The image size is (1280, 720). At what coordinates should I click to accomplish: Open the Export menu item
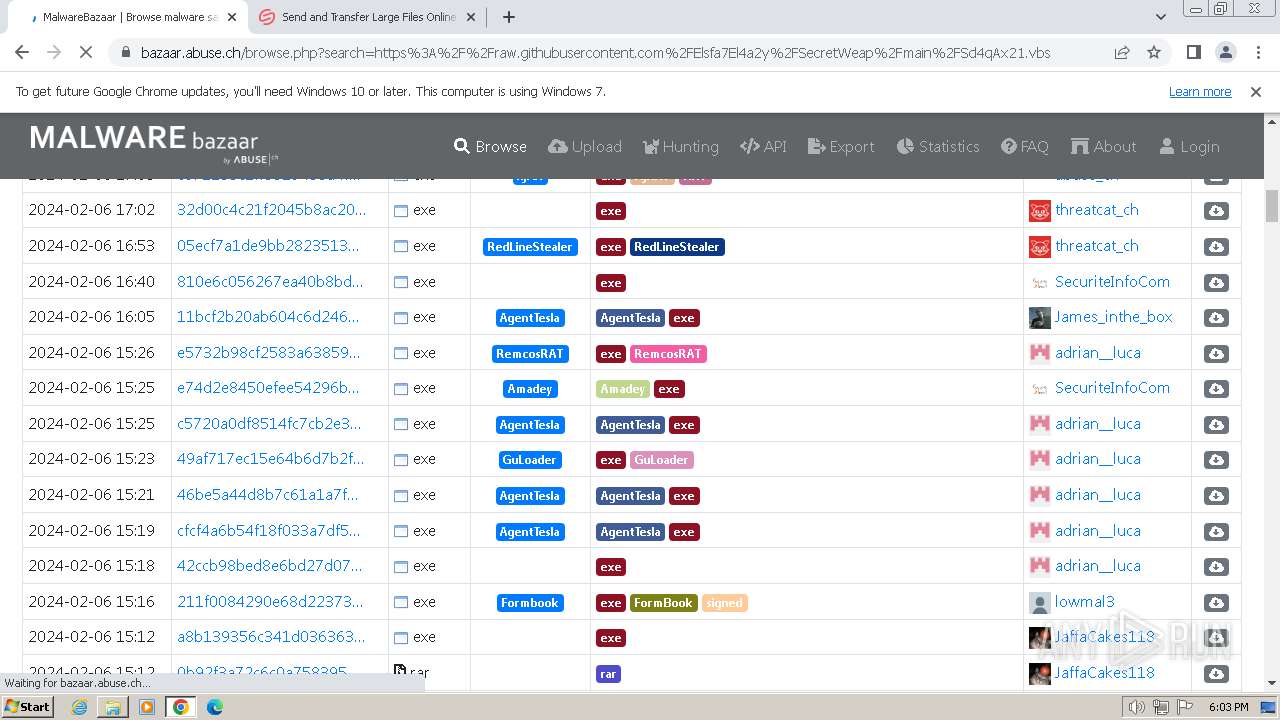point(841,146)
